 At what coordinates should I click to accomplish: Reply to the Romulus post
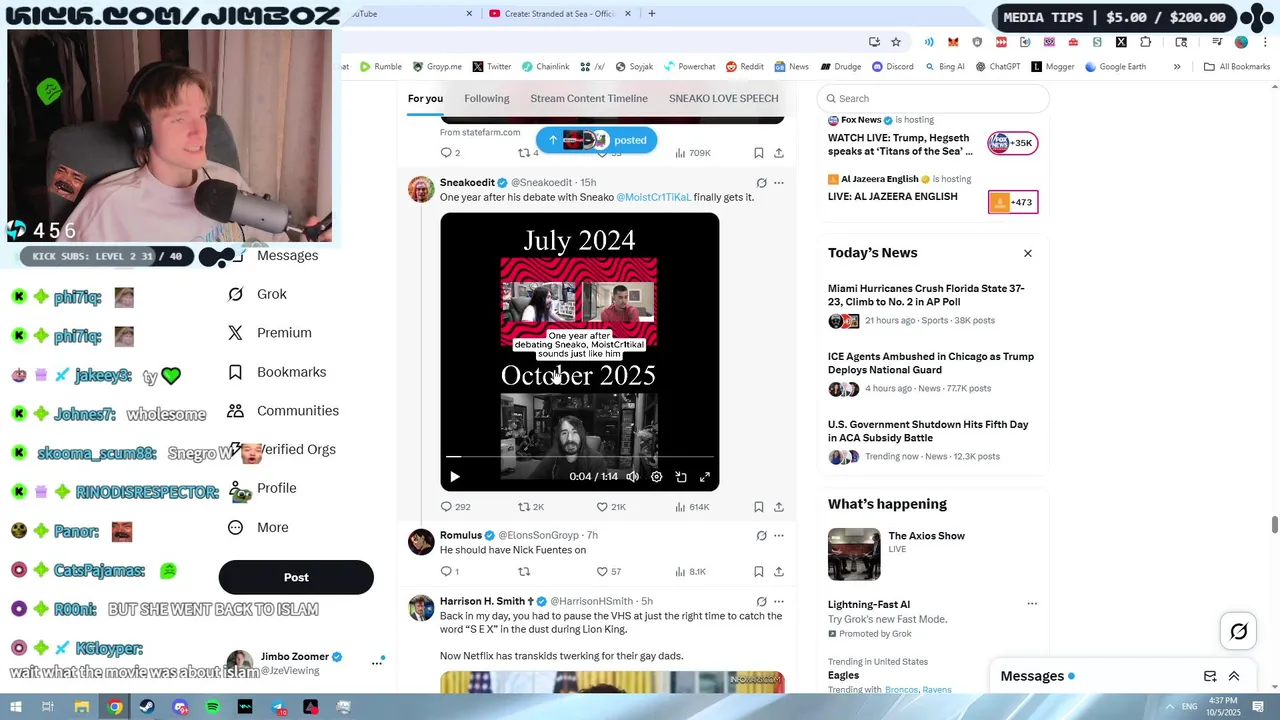[x=450, y=572]
